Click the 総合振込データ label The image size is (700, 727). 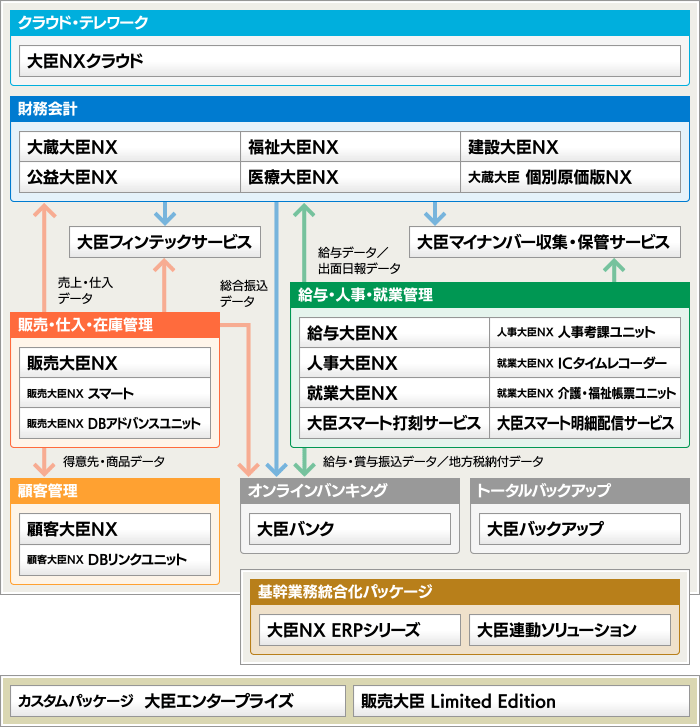pyautogui.click(x=244, y=293)
